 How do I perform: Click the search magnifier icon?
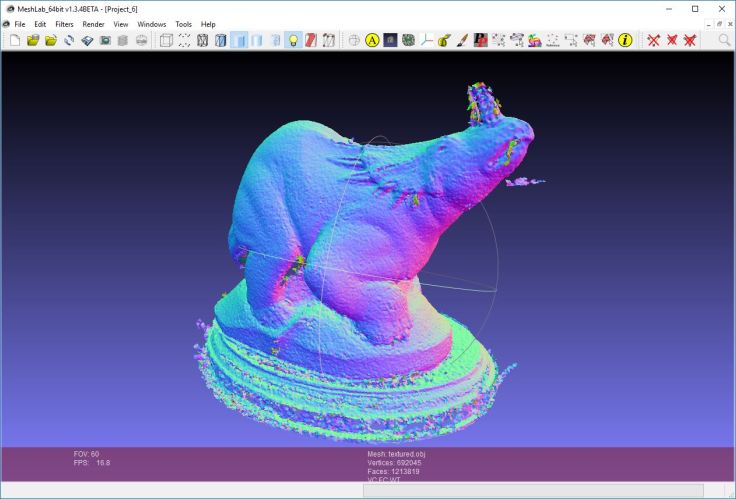click(x=724, y=40)
